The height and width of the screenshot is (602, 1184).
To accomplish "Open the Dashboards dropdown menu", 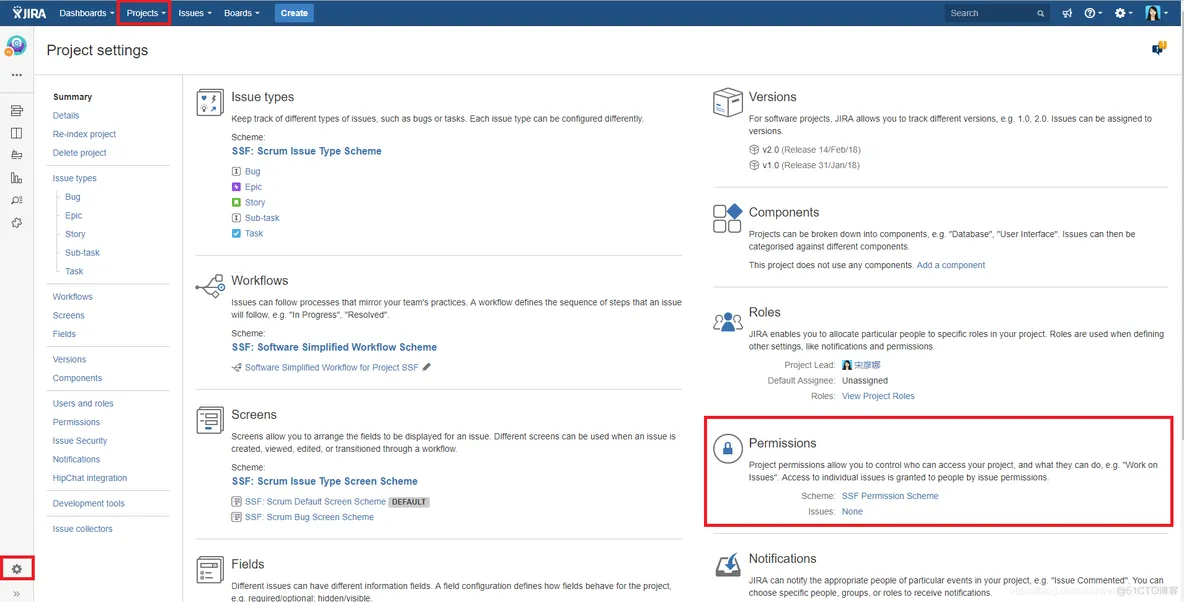I will (86, 13).
